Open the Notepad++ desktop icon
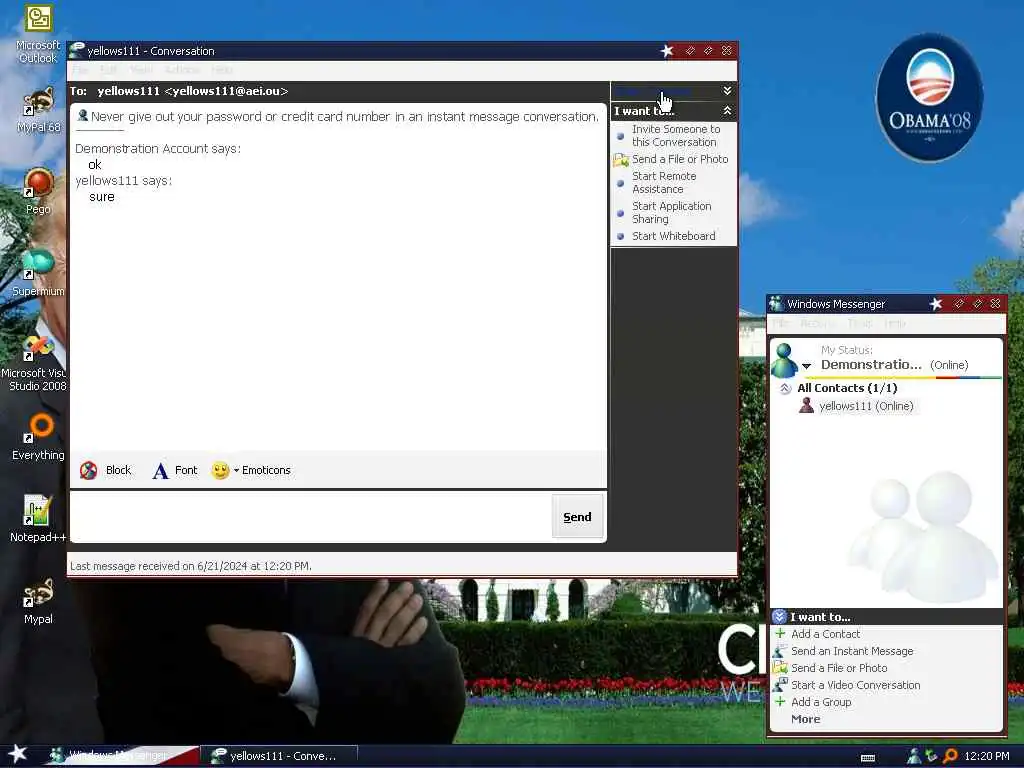Screen dimensions: 1024x768 [x=38, y=519]
